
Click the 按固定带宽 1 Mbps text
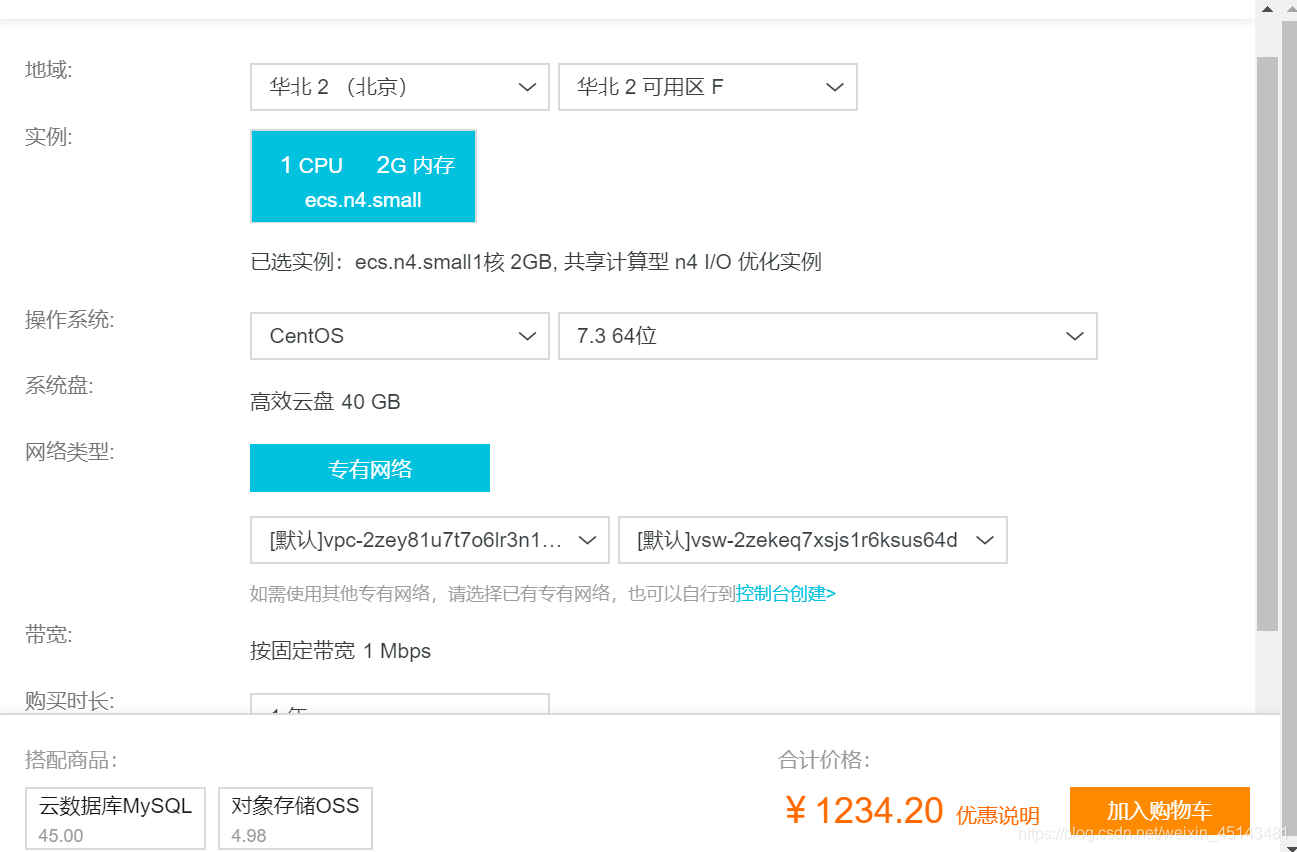click(340, 651)
